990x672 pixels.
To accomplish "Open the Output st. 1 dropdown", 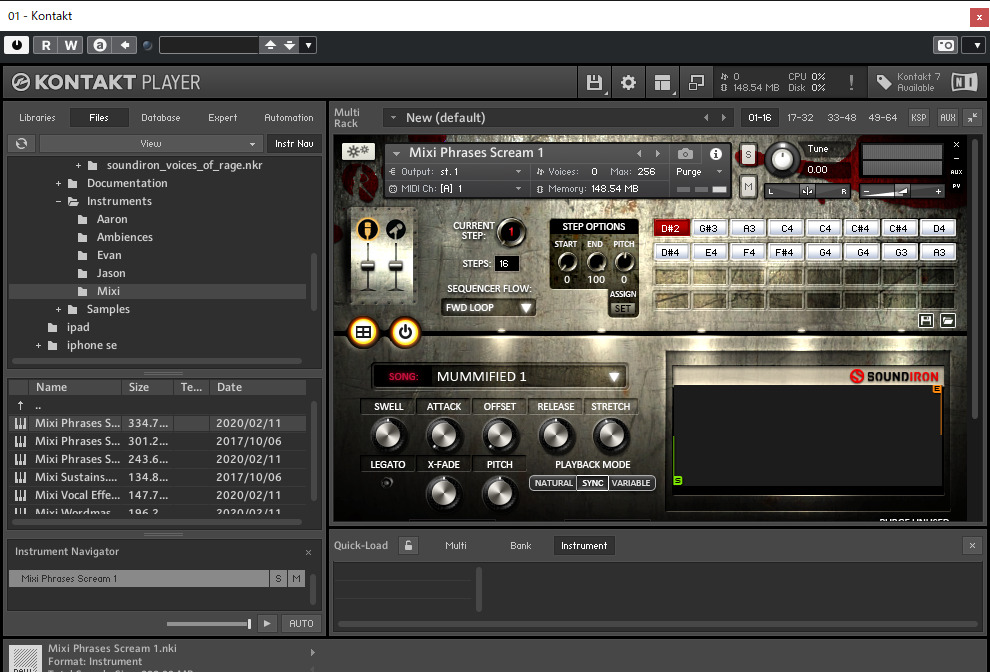I will 455,172.
